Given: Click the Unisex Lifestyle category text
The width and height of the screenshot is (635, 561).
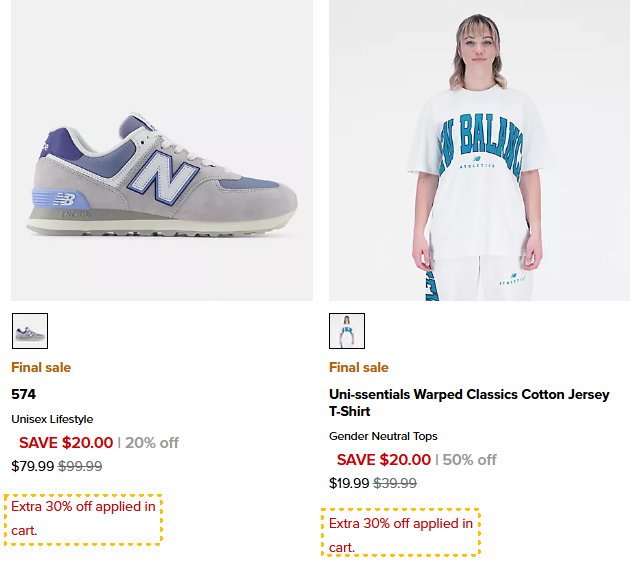Looking at the screenshot, I should coord(52,419).
